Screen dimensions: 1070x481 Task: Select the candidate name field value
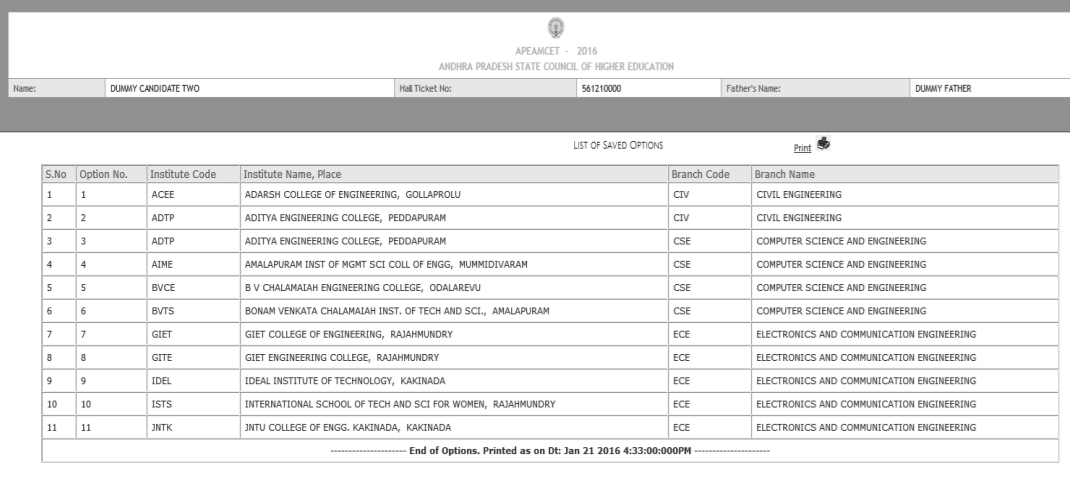[x=154, y=89]
